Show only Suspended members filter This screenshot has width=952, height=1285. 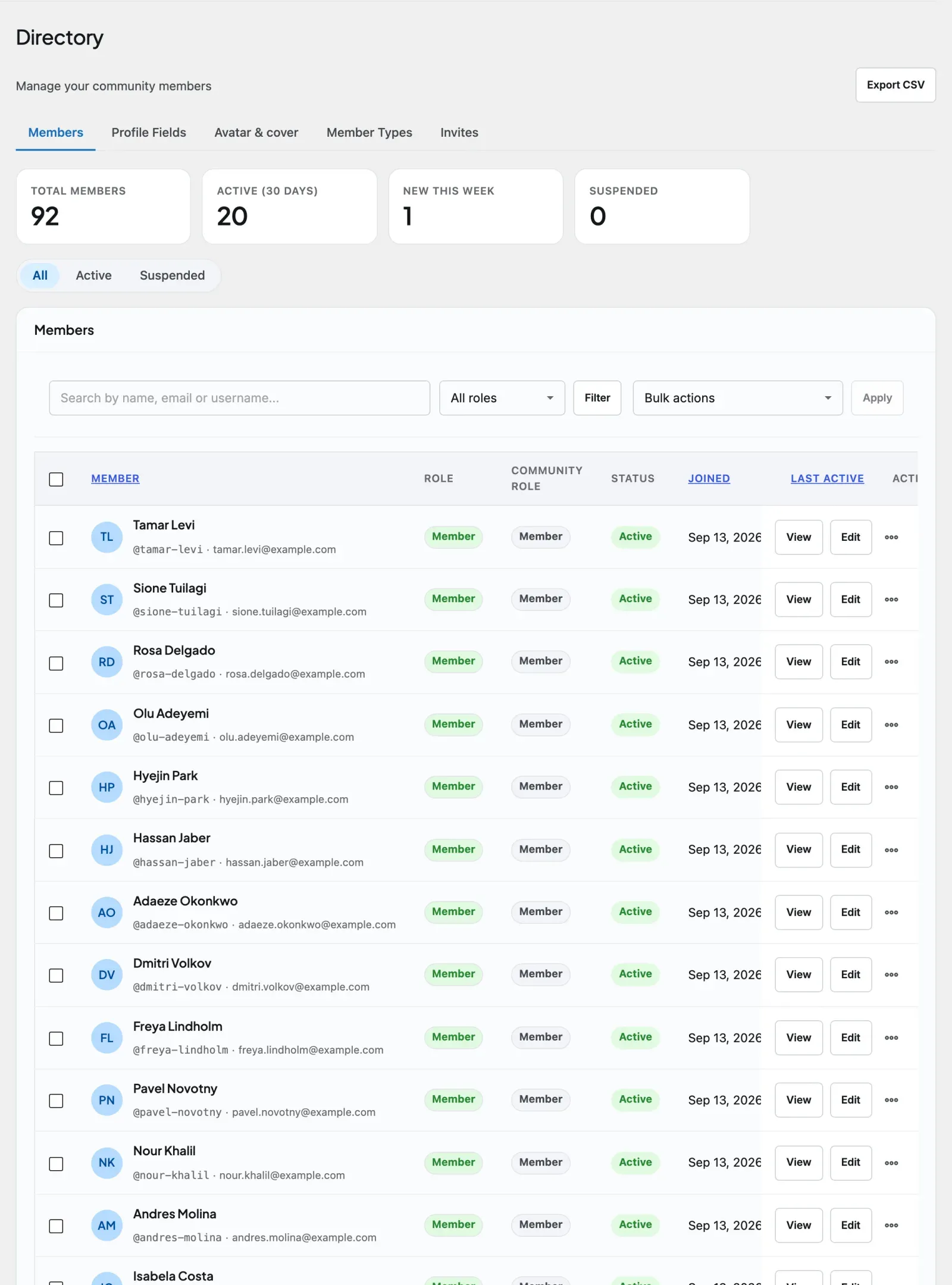tap(173, 275)
